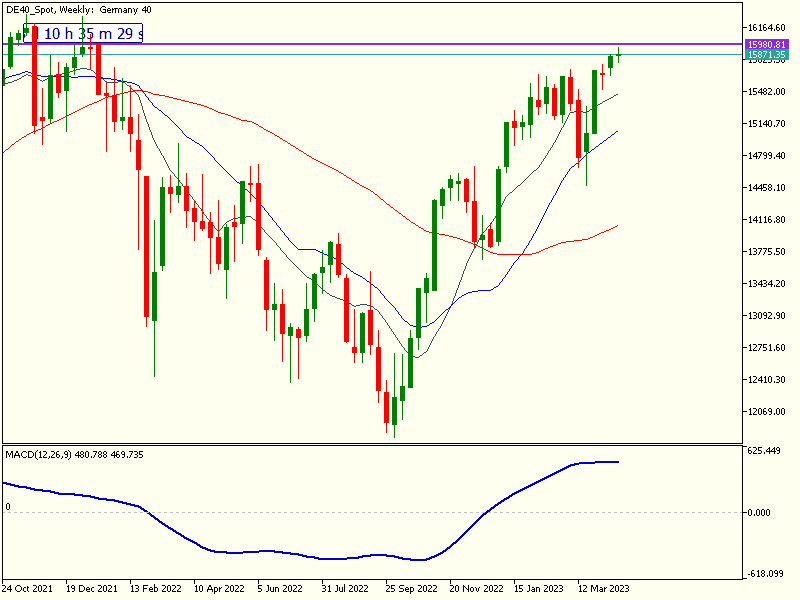
Task: Select the purple 15980.81 price tag
Action: pos(768,44)
